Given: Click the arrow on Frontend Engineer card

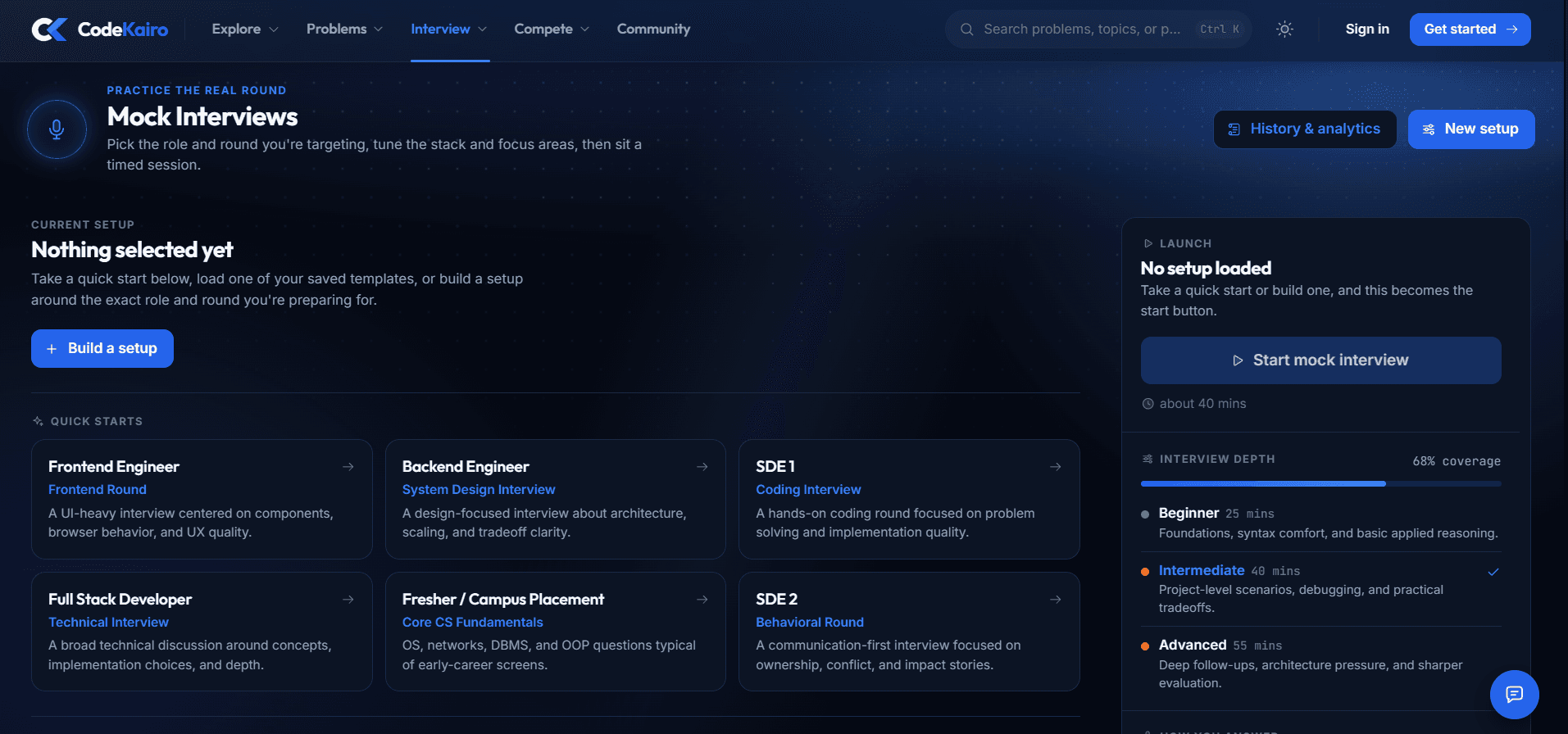Looking at the screenshot, I should pyautogui.click(x=348, y=467).
